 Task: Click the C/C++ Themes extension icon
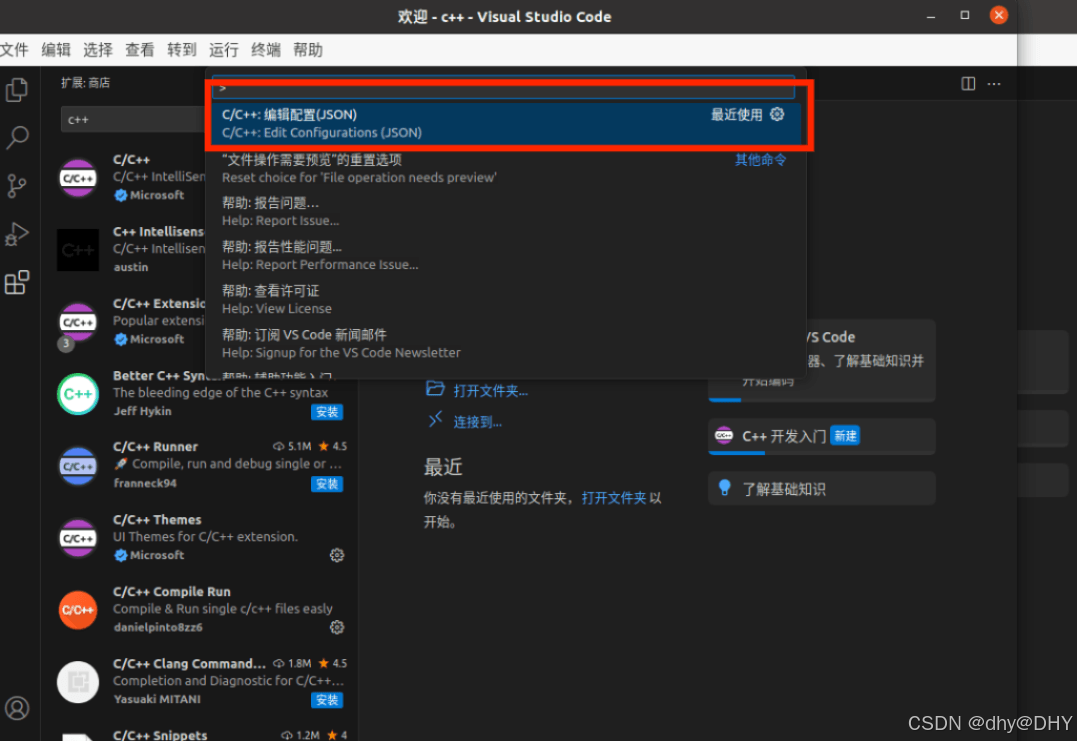coord(78,538)
